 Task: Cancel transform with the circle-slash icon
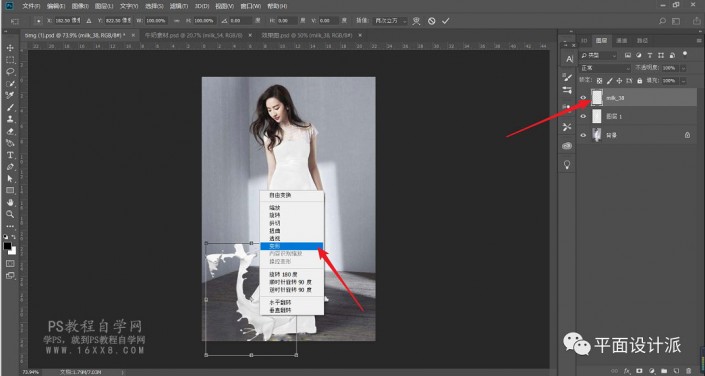432,21
